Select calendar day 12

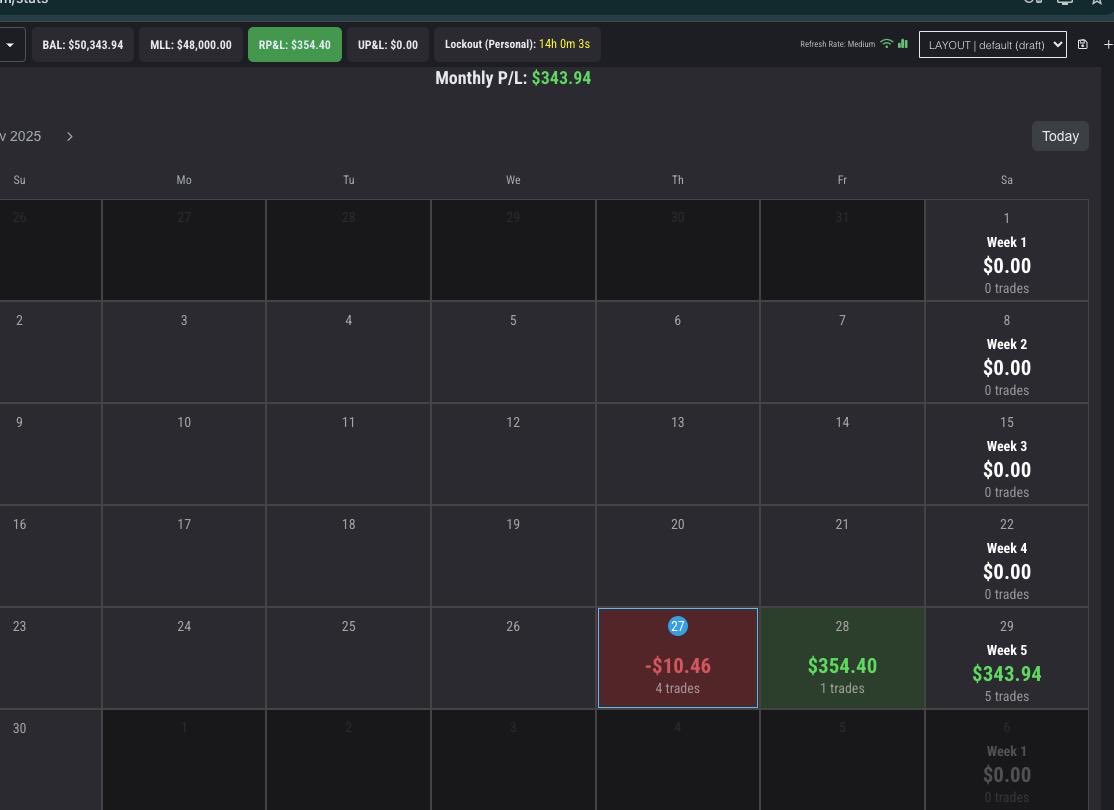tap(513, 454)
